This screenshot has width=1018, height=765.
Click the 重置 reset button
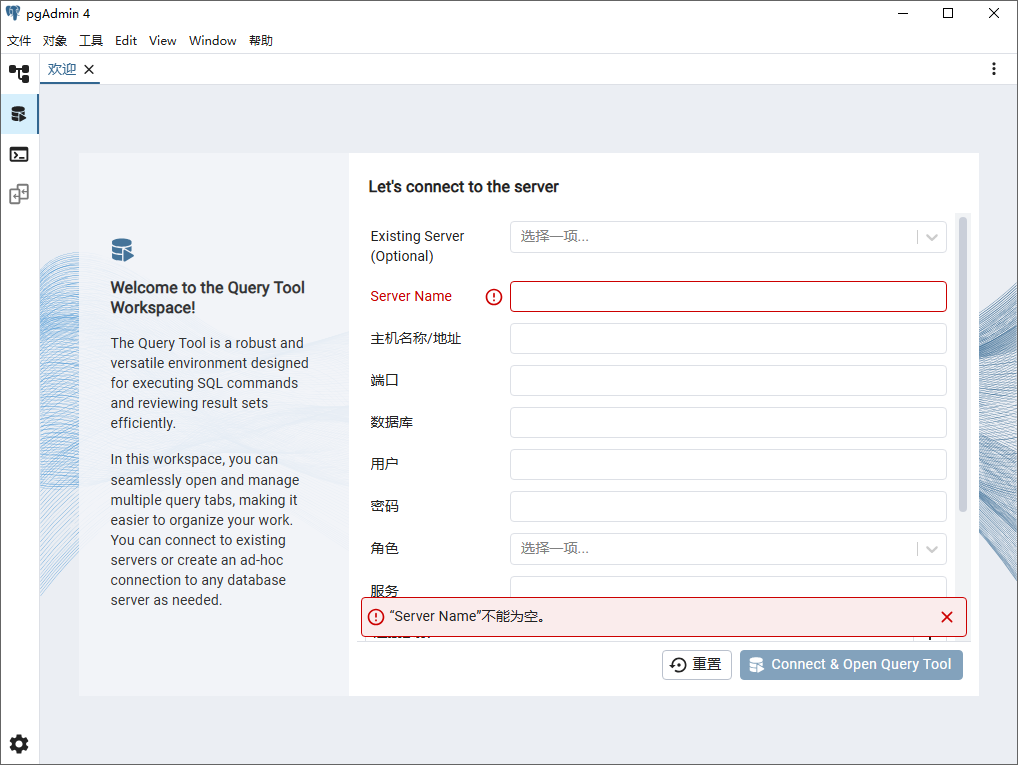(x=697, y=665)
